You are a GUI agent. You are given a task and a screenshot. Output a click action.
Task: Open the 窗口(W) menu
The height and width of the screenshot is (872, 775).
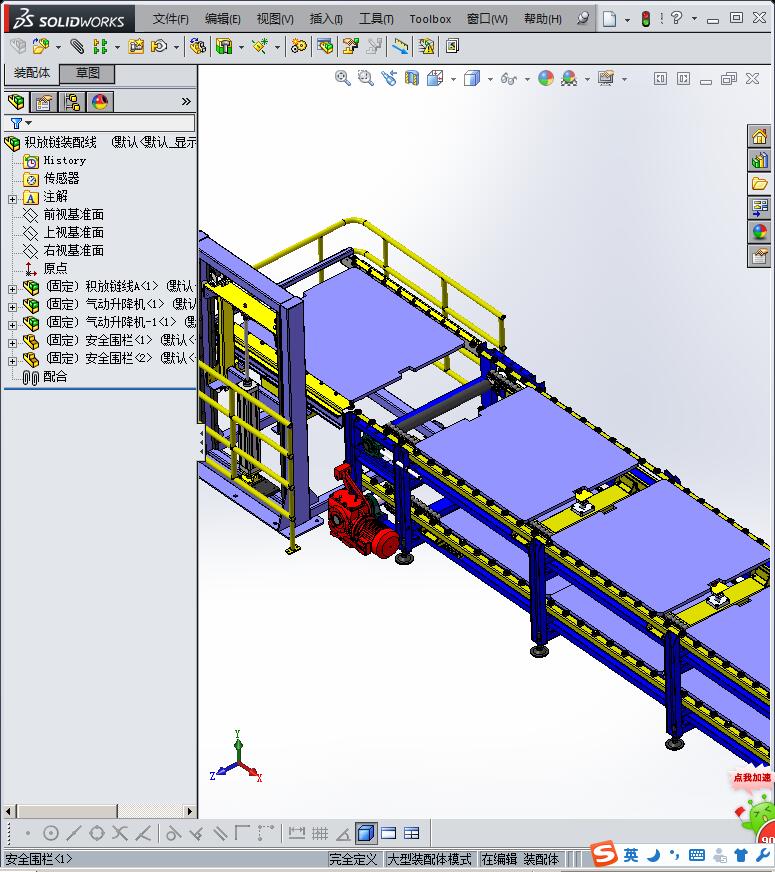[487, 19]
